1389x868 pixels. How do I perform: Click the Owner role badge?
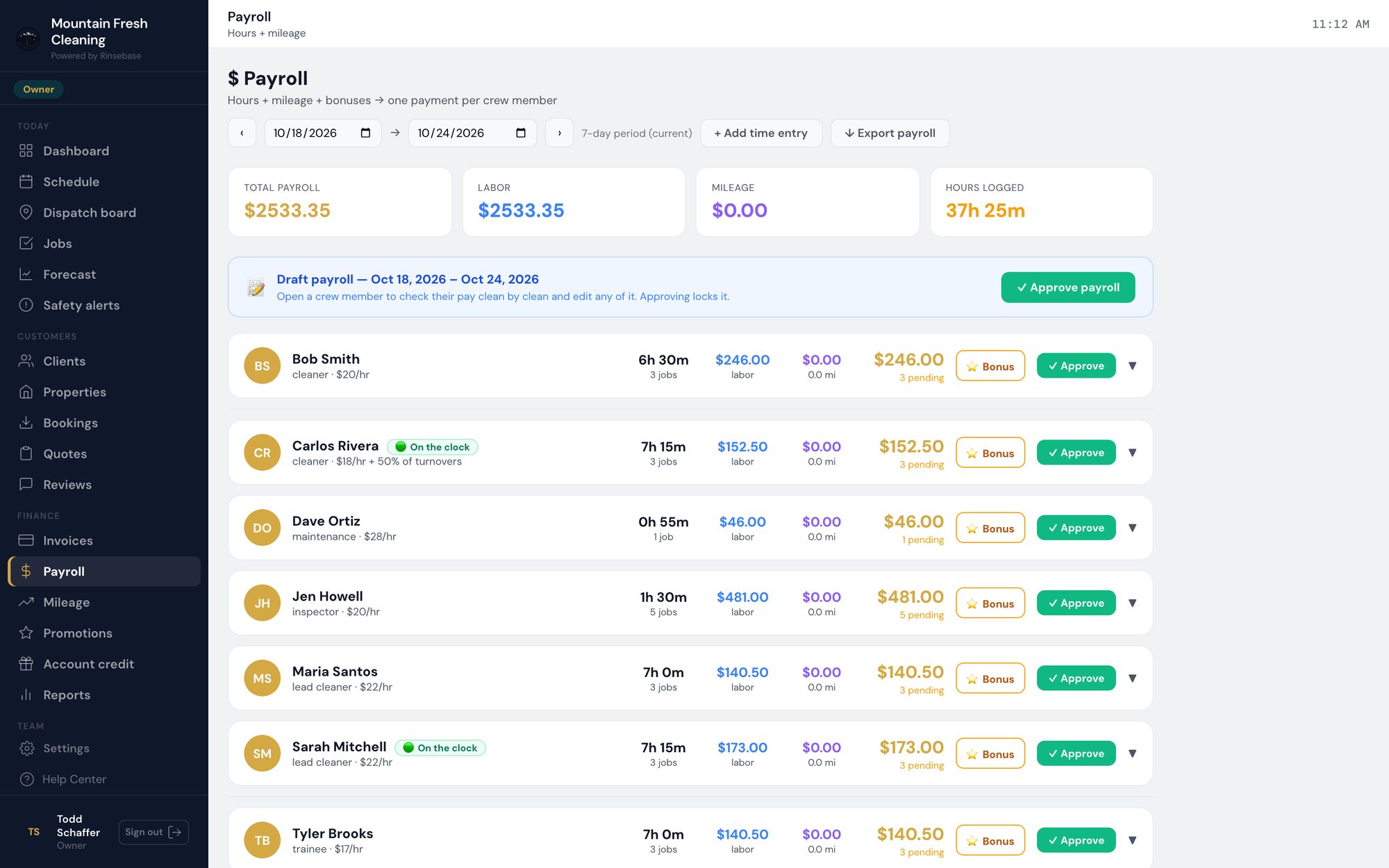(x=39, y=89)
